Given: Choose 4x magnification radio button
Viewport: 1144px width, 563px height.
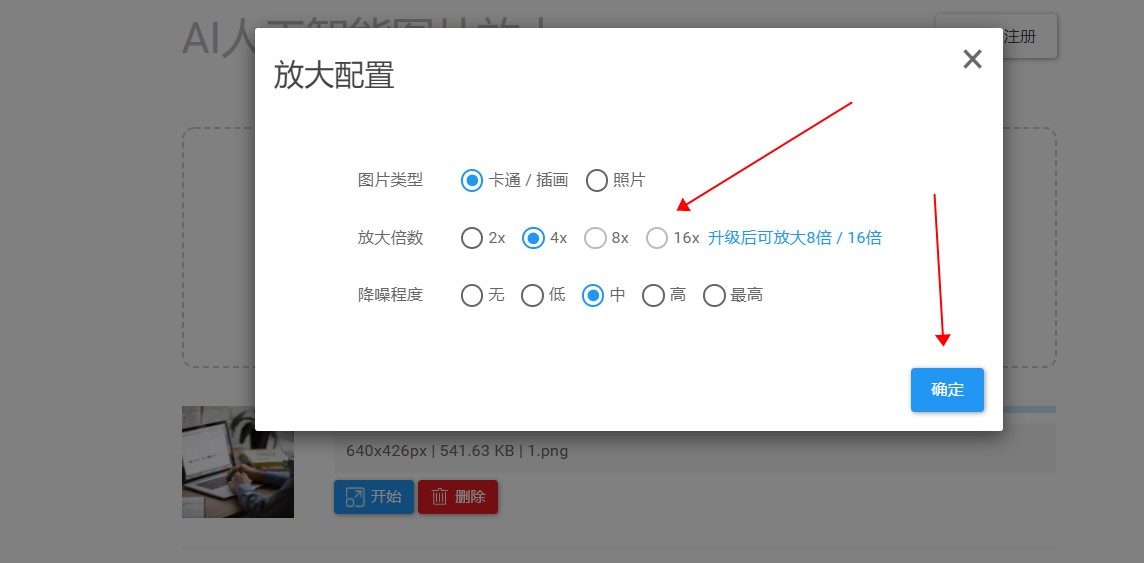Looking at the screenshot, I should coord(534,238).
